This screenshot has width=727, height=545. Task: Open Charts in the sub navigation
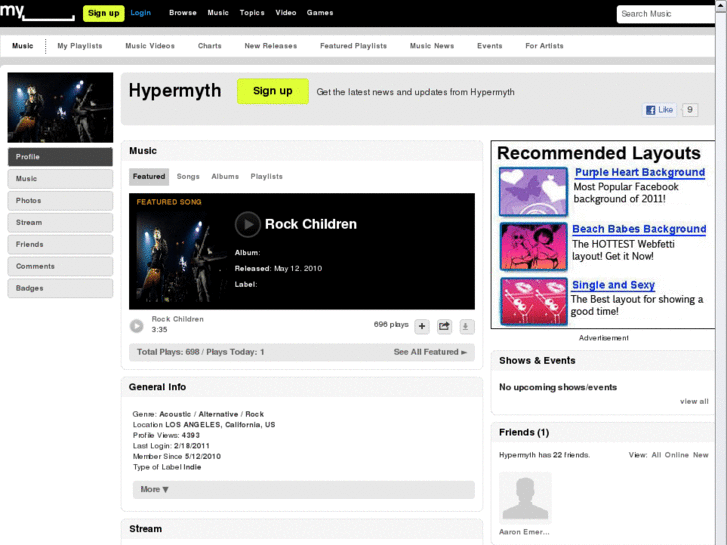(210, 46)
